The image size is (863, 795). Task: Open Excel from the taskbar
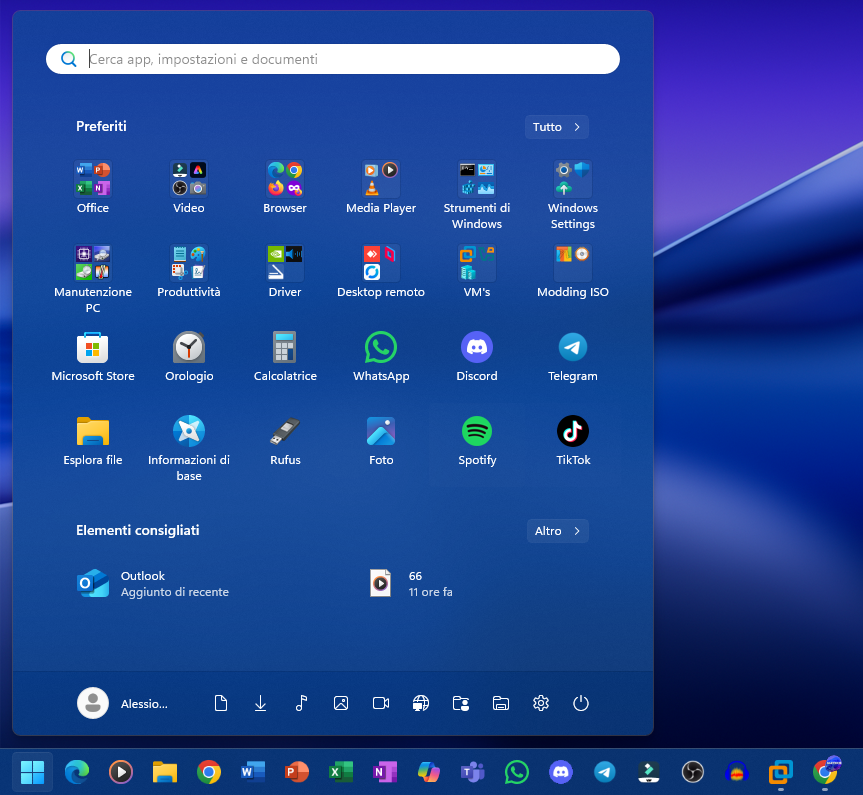click(341, 772)
